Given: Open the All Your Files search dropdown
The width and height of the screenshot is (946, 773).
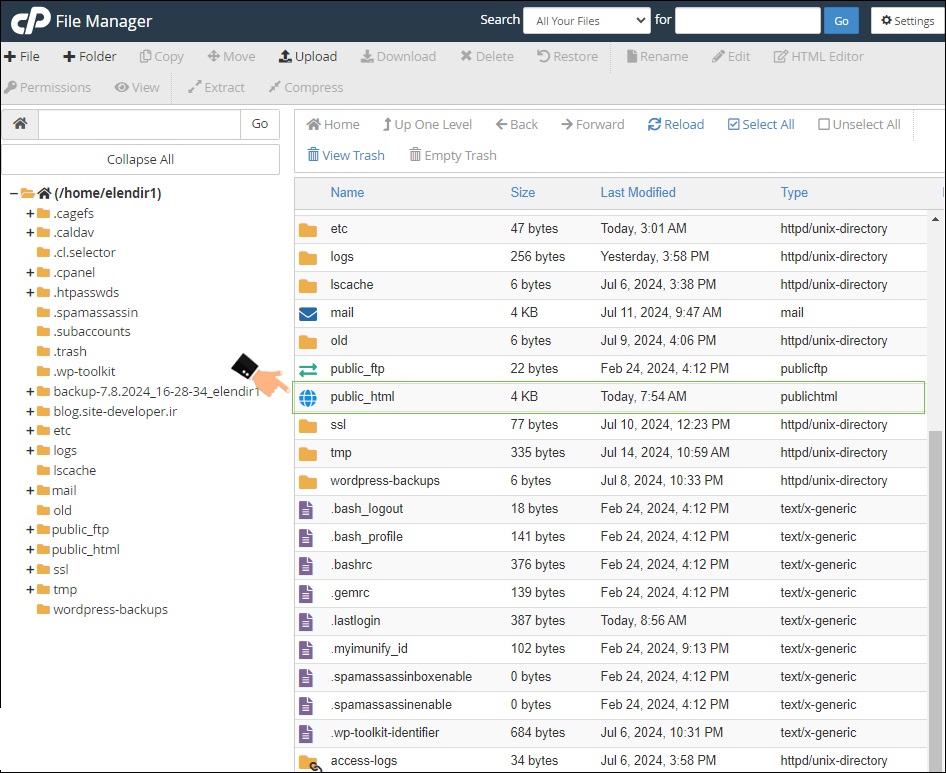Looking at the screenshot, I should coord(586,21).
